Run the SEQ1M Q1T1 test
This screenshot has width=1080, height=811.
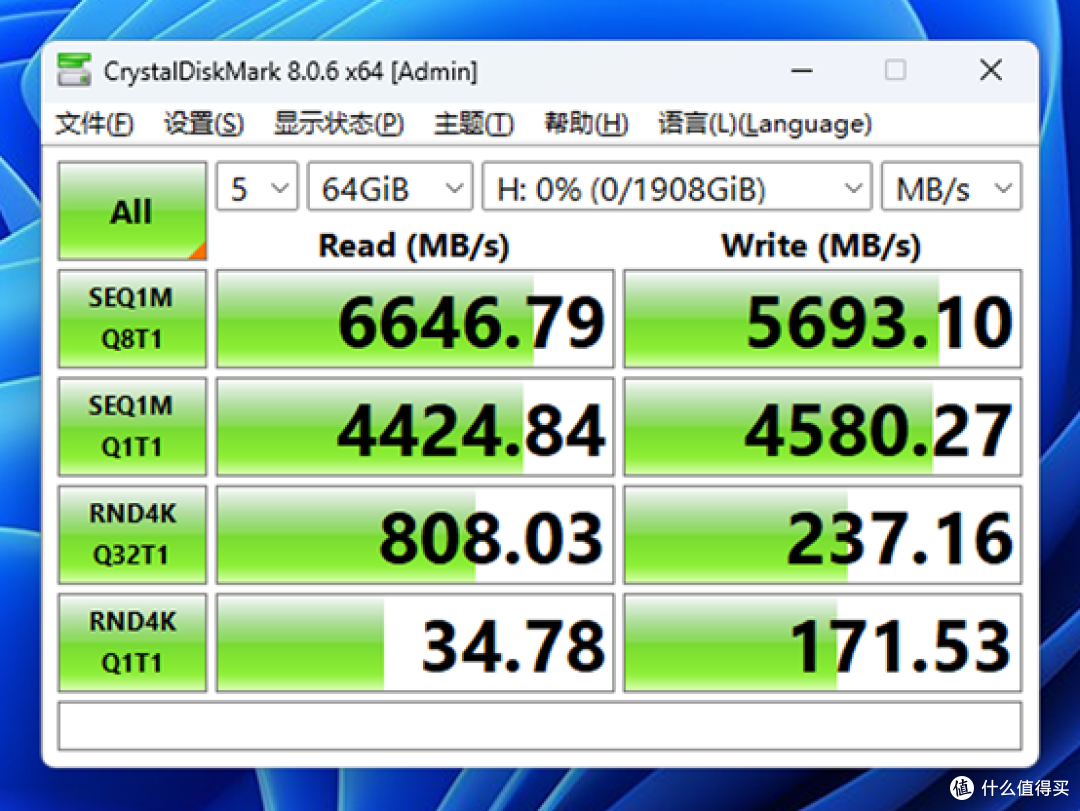pyautogui.click(x=132, y=427)
